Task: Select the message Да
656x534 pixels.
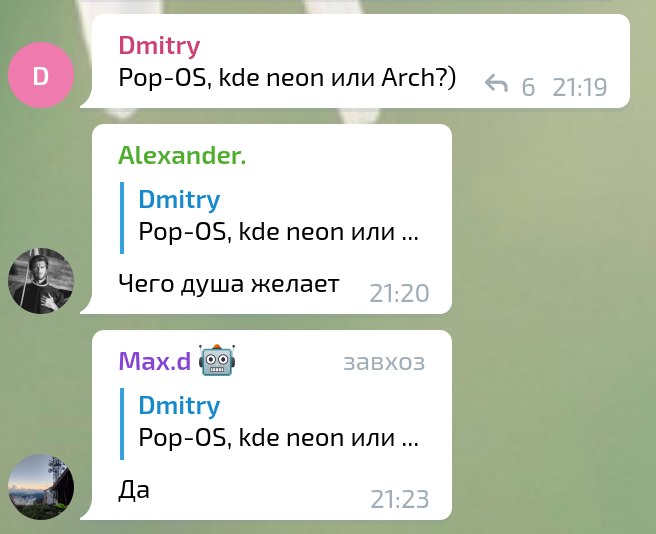Action: 134,490
